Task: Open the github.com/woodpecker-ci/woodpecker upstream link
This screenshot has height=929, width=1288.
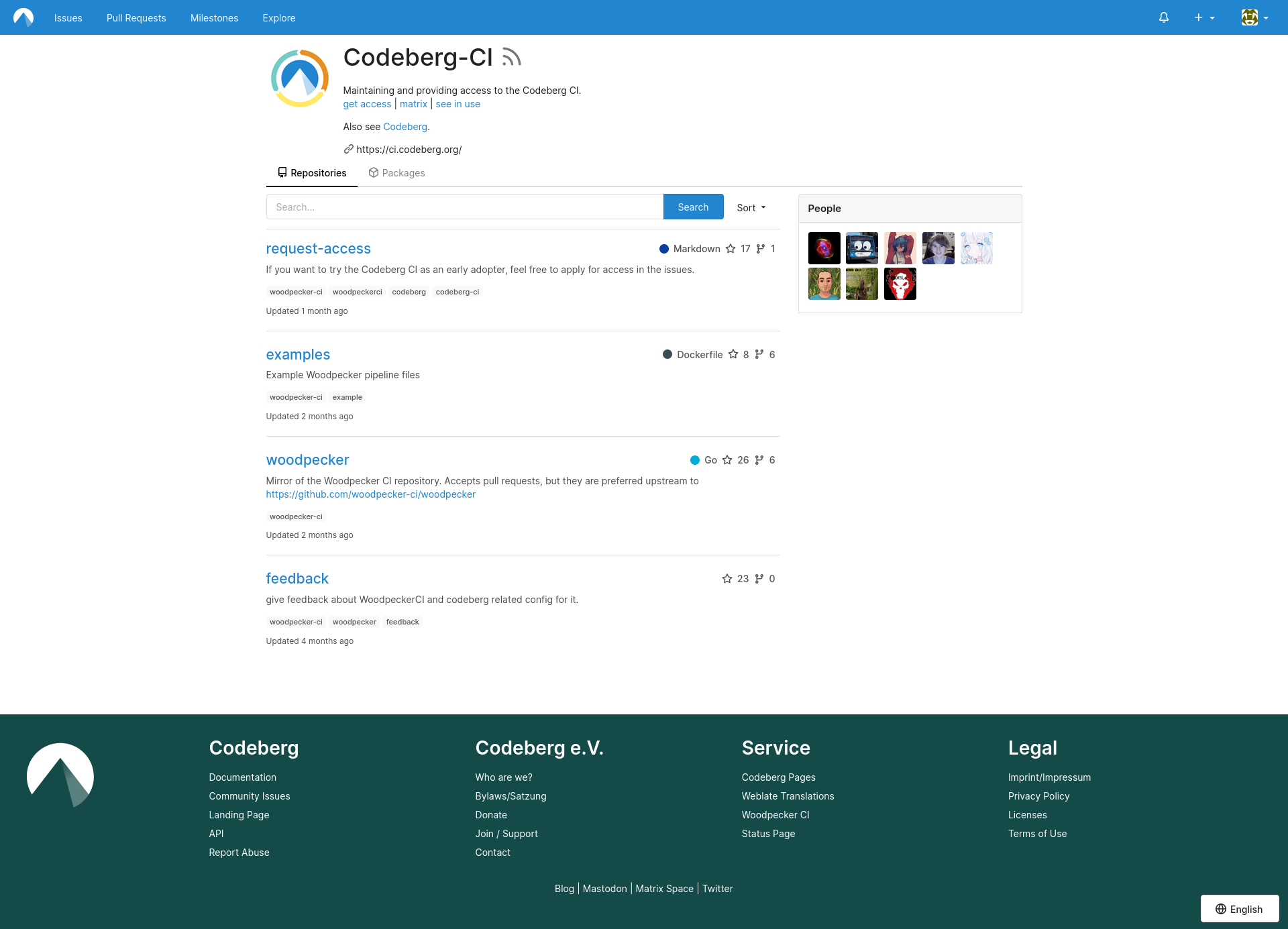Action: [x=370, y=494]
